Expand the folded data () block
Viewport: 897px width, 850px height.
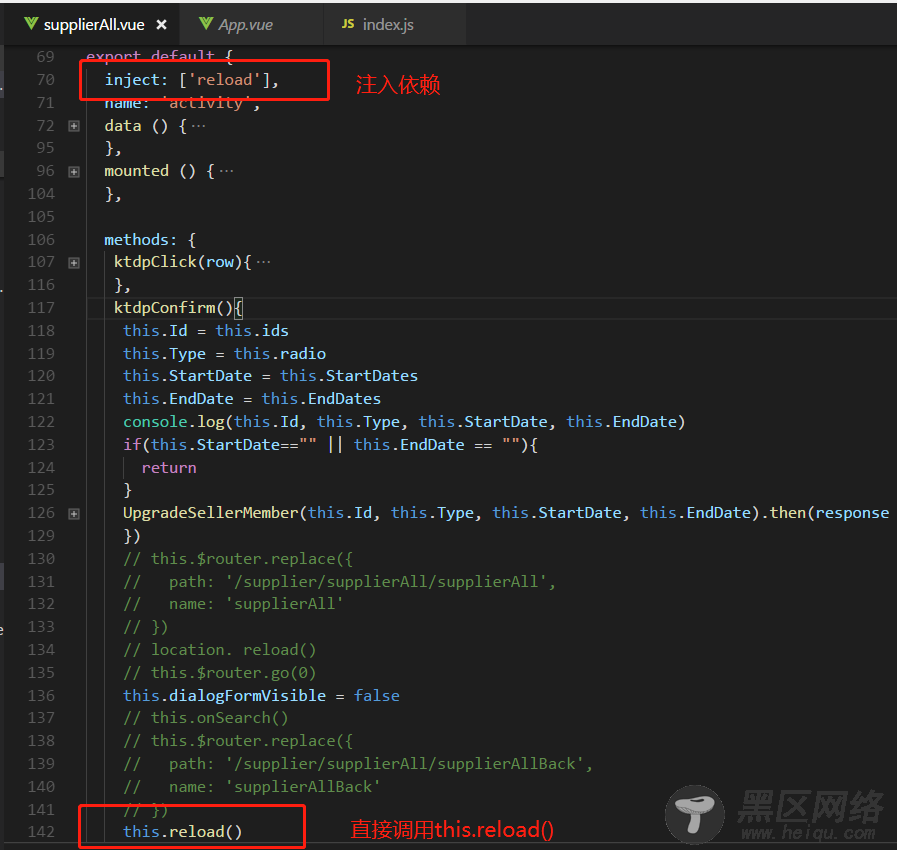[x=74, y=126]
